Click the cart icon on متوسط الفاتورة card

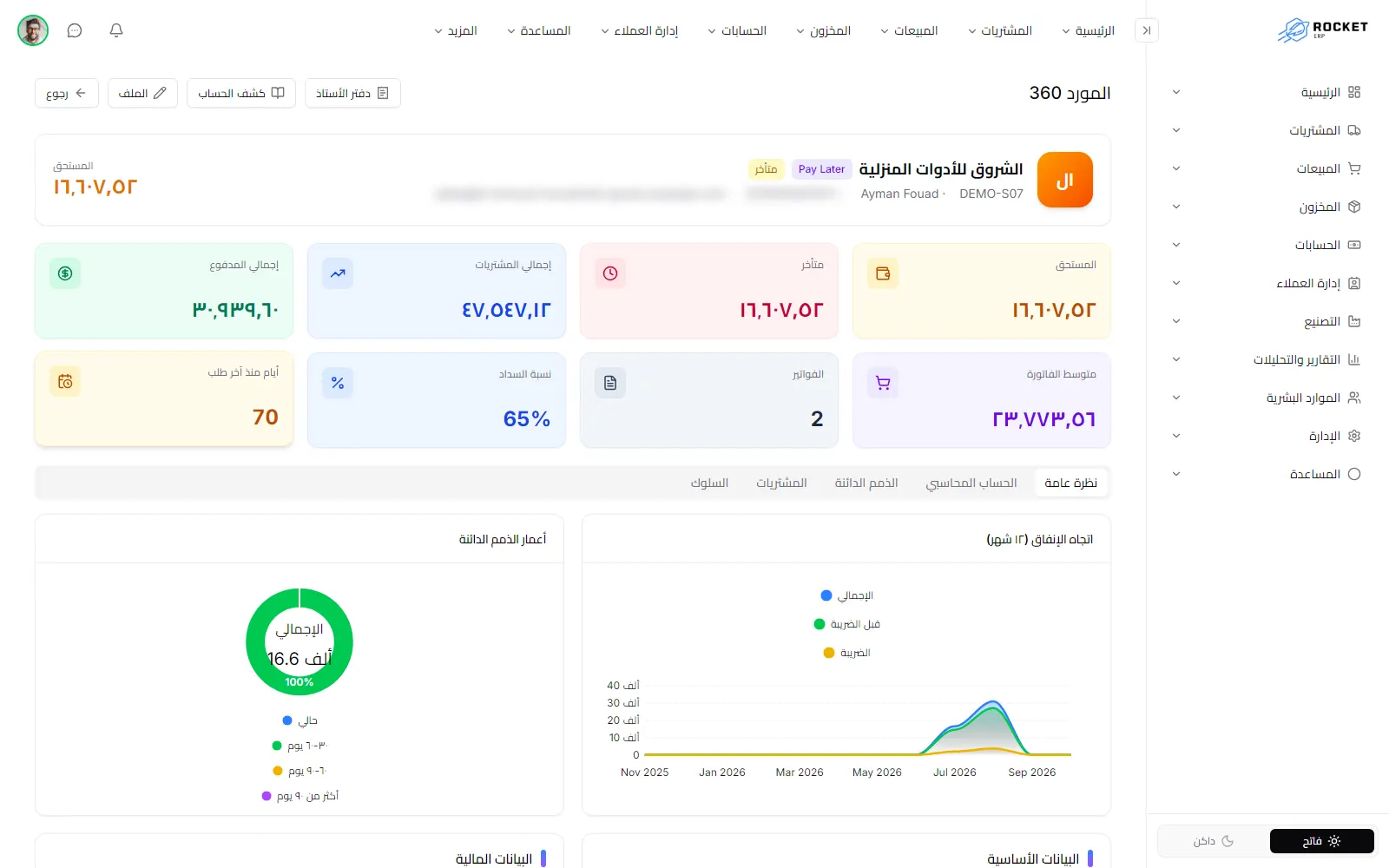(x=883, y=383)
